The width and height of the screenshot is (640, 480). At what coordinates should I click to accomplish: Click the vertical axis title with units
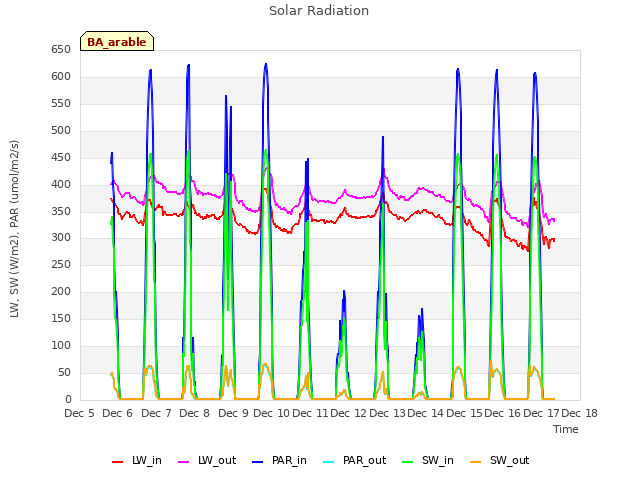tap(14, 229)
